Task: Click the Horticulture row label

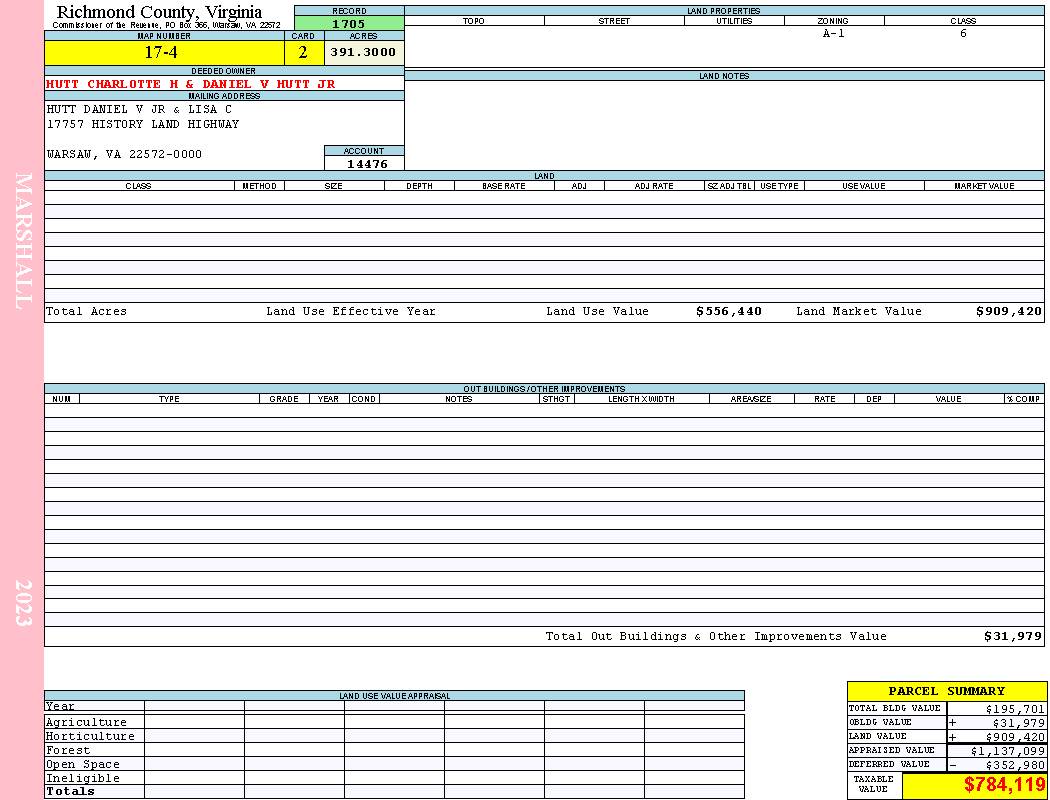Action: [90, 736]
